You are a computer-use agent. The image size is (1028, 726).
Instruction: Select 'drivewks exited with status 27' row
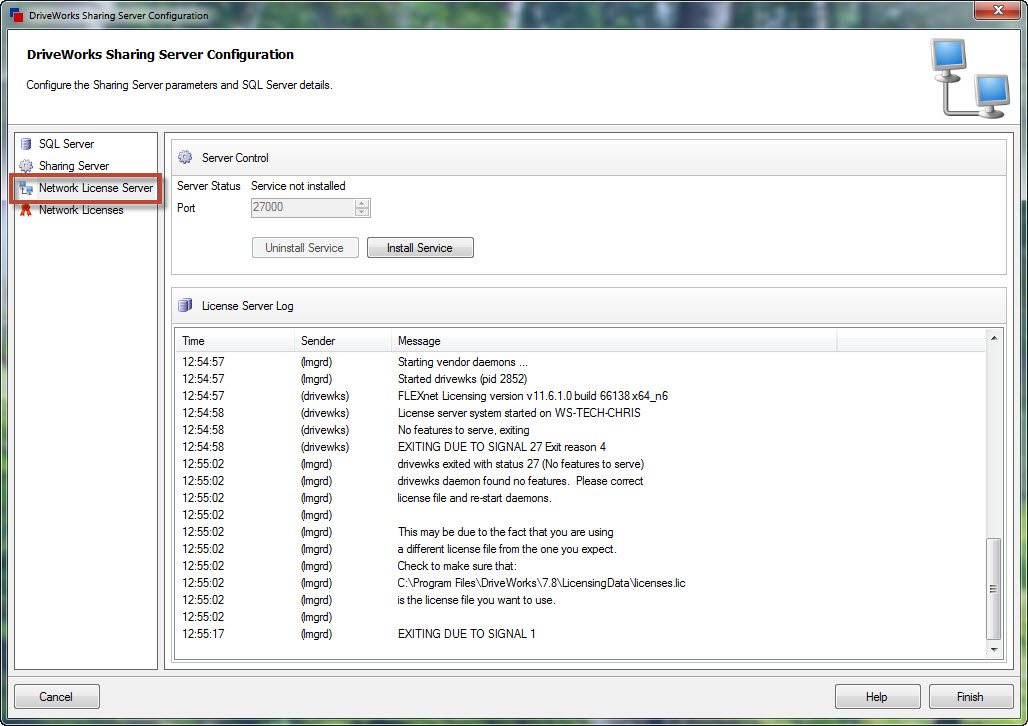pos(581,464)
